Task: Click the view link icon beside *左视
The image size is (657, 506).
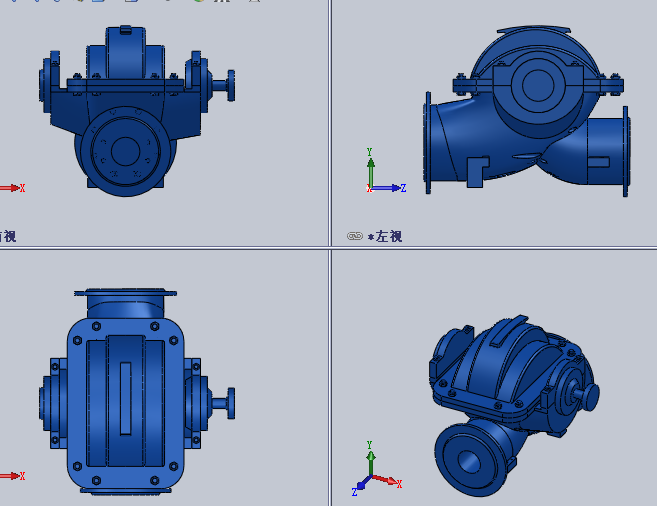Action: tap(354, 236)
